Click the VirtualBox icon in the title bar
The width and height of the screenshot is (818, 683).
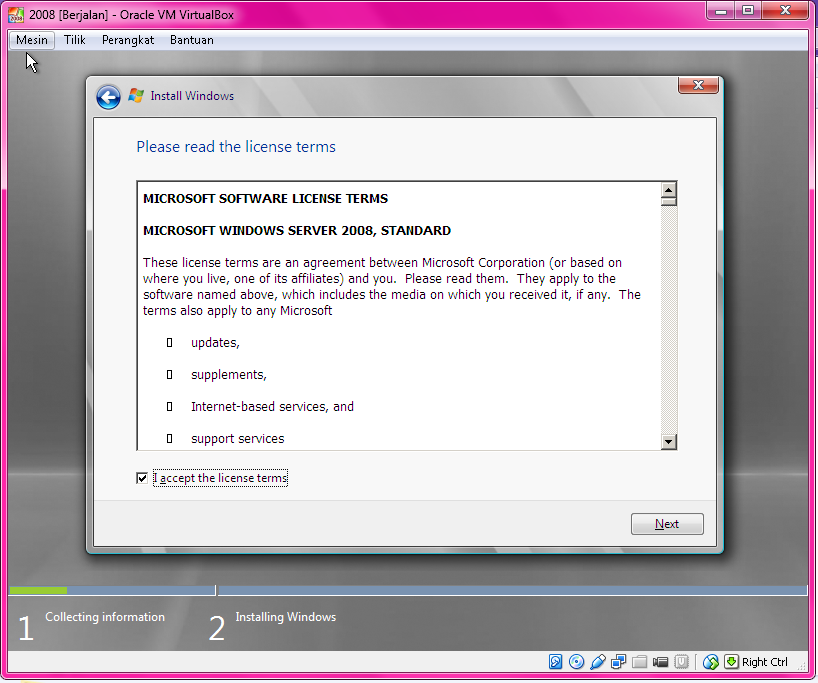16,15
